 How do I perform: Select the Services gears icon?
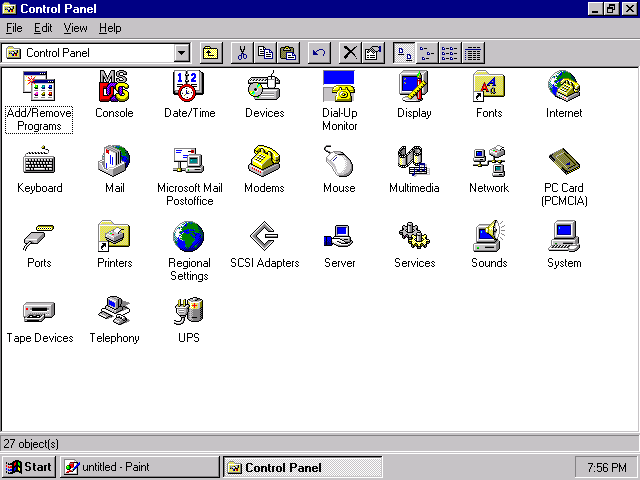click(x=414, y=236)
